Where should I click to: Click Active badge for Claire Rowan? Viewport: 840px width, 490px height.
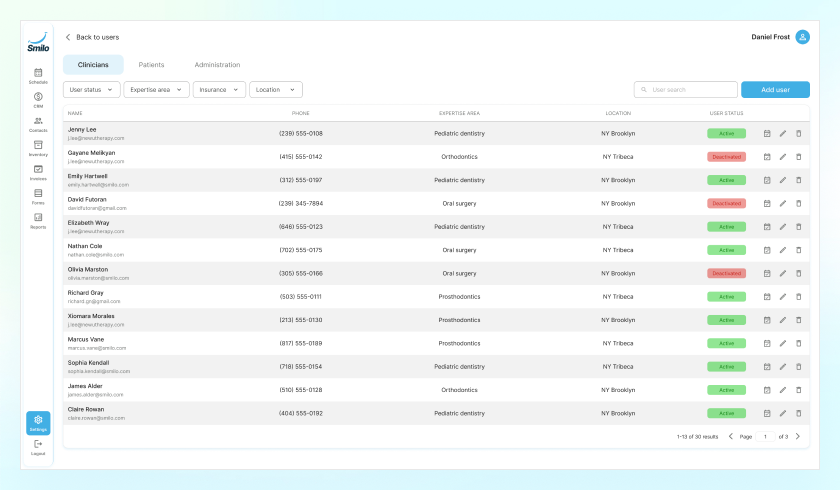726,413
